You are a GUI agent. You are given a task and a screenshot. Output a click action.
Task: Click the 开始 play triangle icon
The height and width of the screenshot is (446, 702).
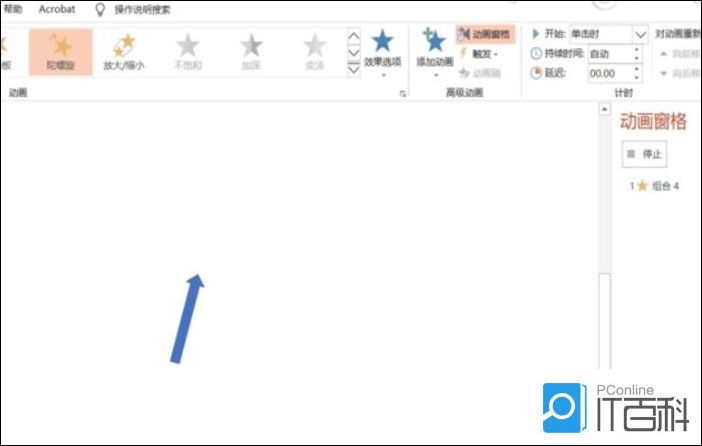(535, 34)
